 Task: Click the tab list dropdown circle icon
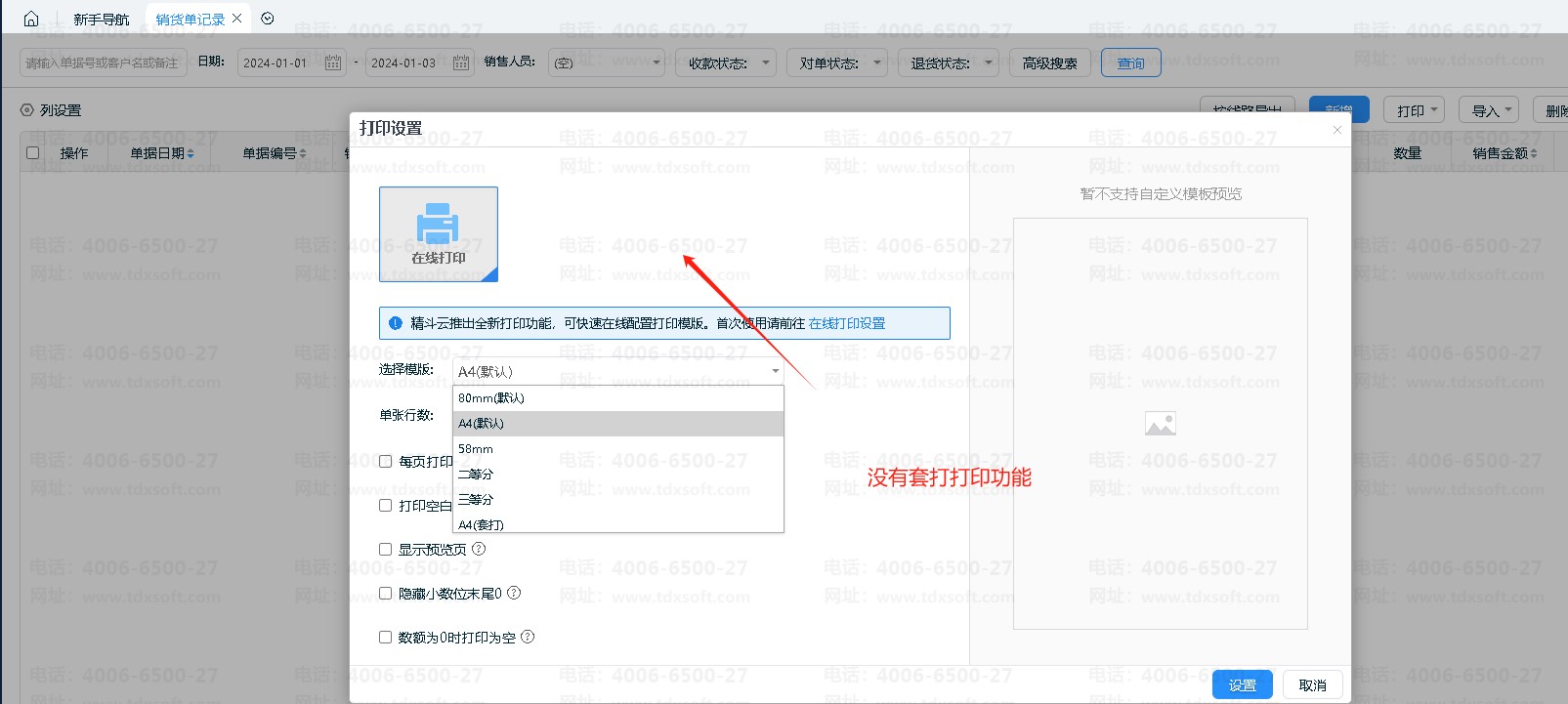click(x=268, y=19)
